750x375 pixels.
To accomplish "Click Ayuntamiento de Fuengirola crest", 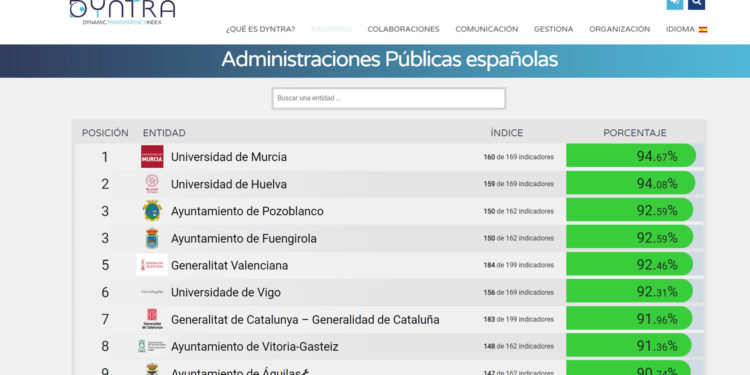I will (x=152, y=238).
